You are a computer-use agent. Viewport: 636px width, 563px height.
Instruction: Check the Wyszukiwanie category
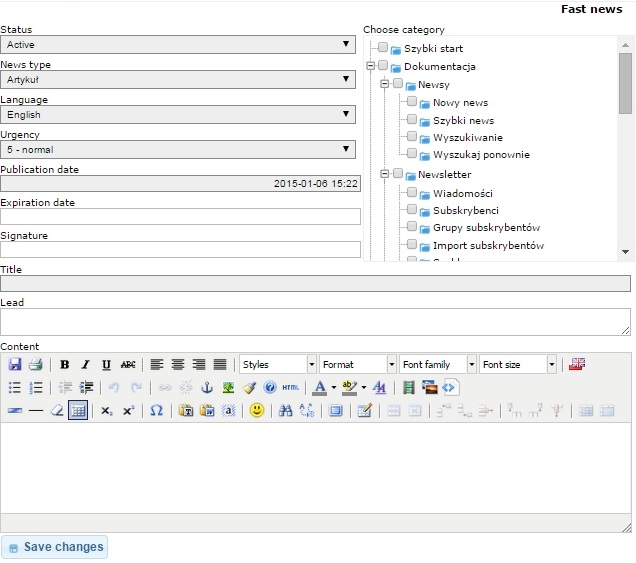point(412,136)
